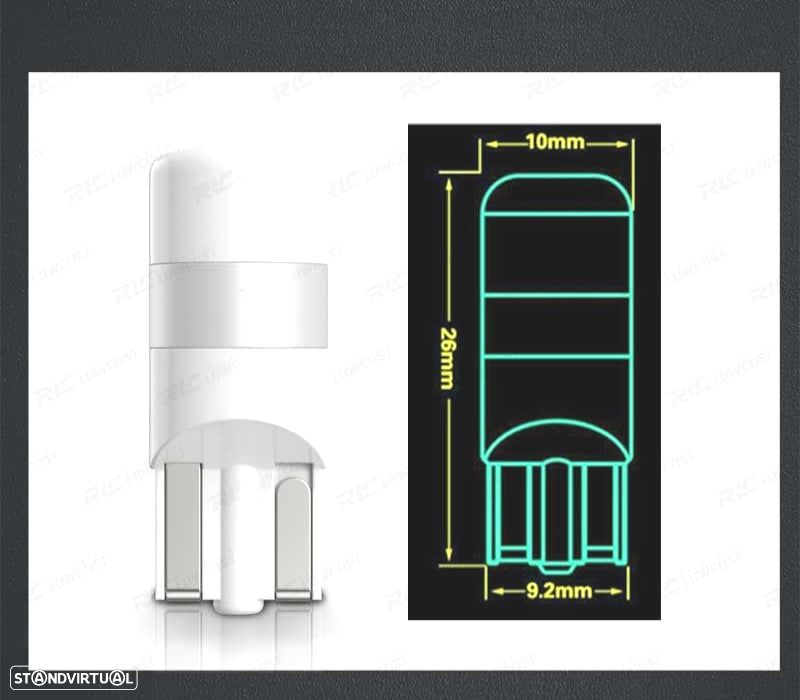Click the right metal contact of bulb
Image resolution: width=800 pixels, height=700 pixels.
pyautogui.click(x=293, y=538)
